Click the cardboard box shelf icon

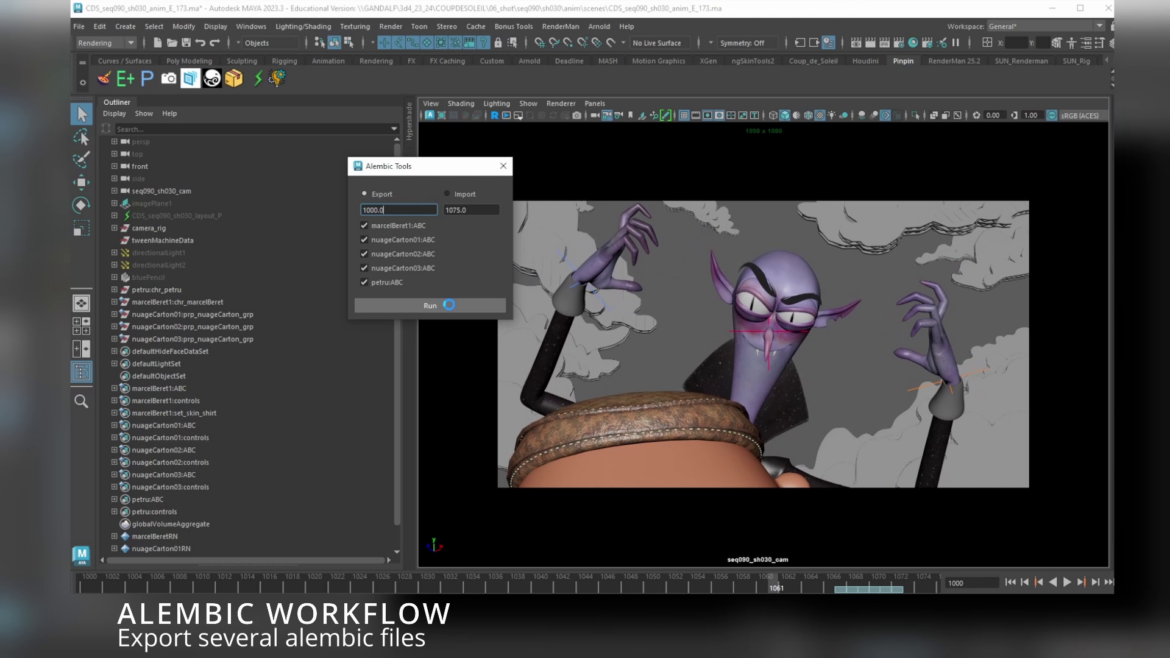(234, 78)
